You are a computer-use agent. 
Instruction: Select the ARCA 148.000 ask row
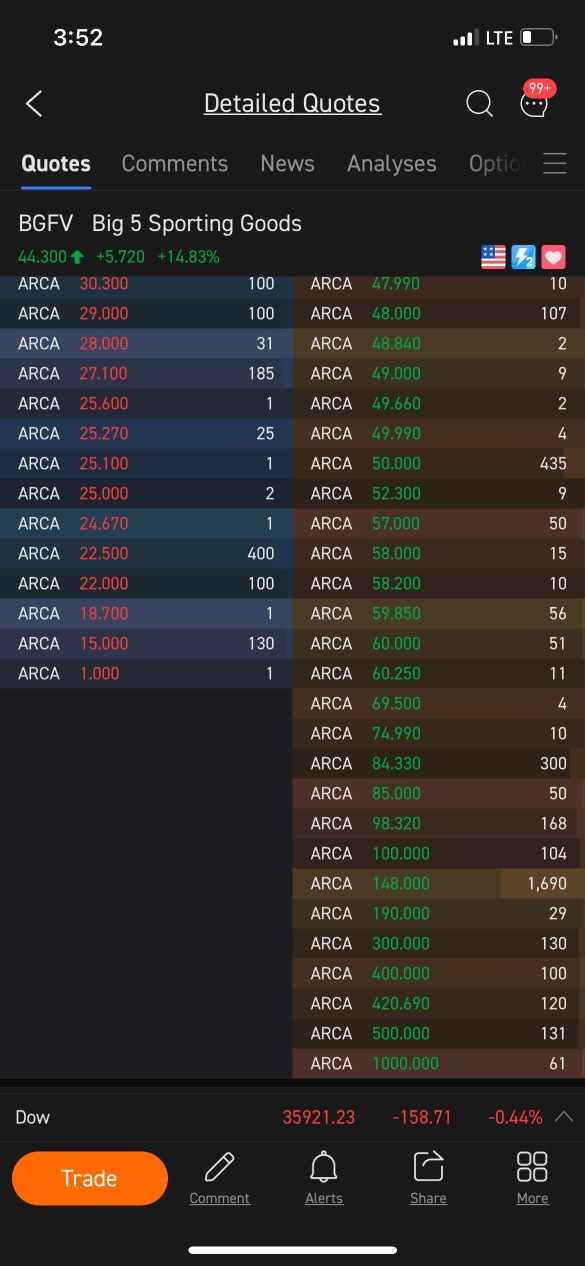(439, 884)
